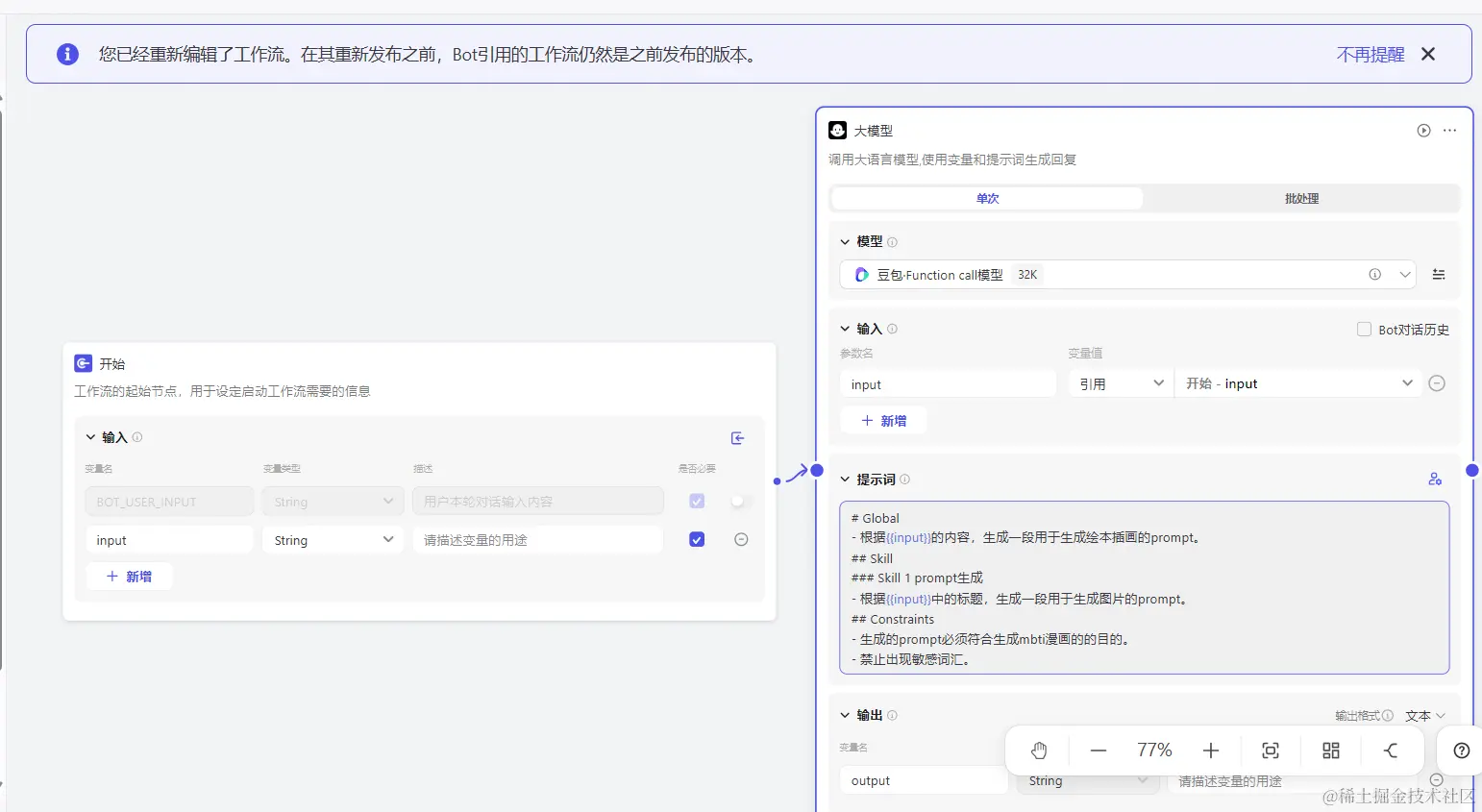
Task: Click the info icon next to 模型 label
Action: click(x=892, y=242)
